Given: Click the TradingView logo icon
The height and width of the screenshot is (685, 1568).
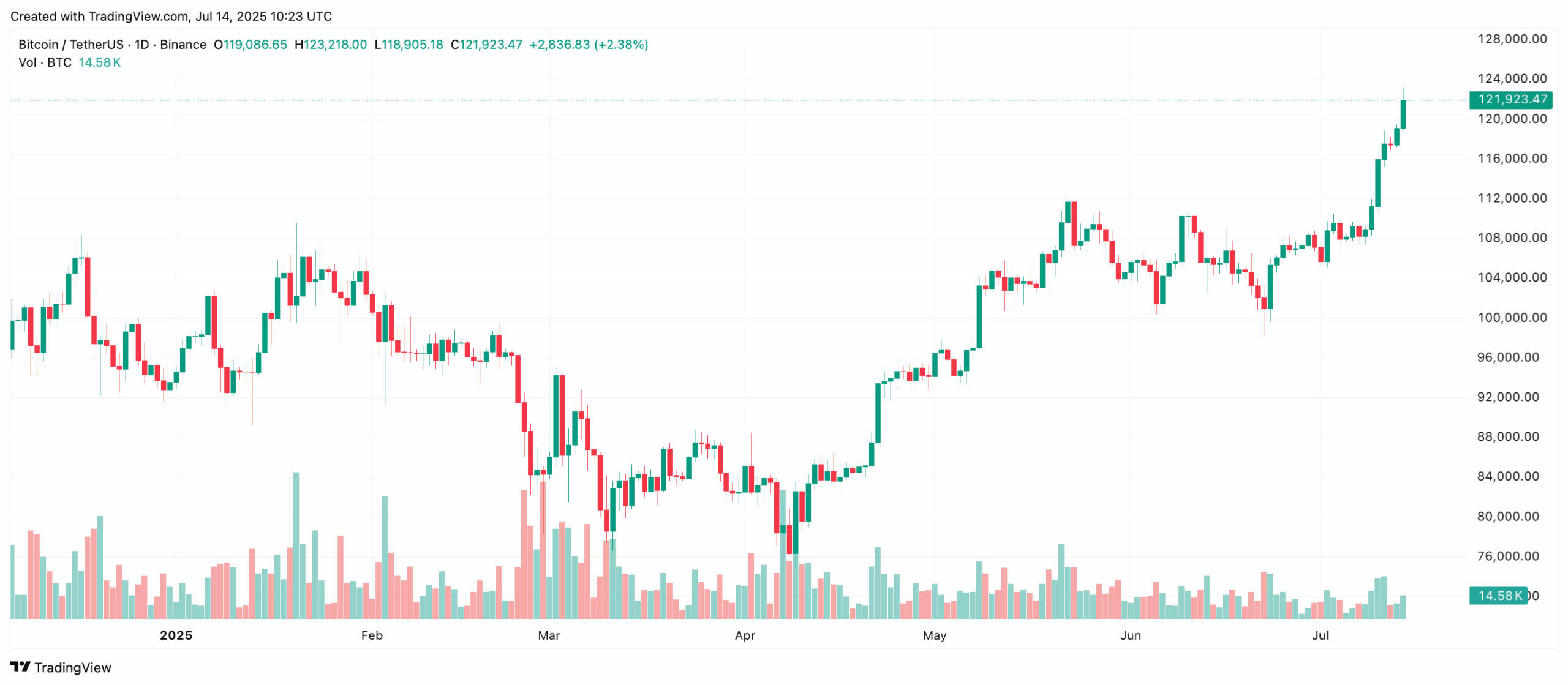Looking at the screenshot, I should [x=20, y=667].
